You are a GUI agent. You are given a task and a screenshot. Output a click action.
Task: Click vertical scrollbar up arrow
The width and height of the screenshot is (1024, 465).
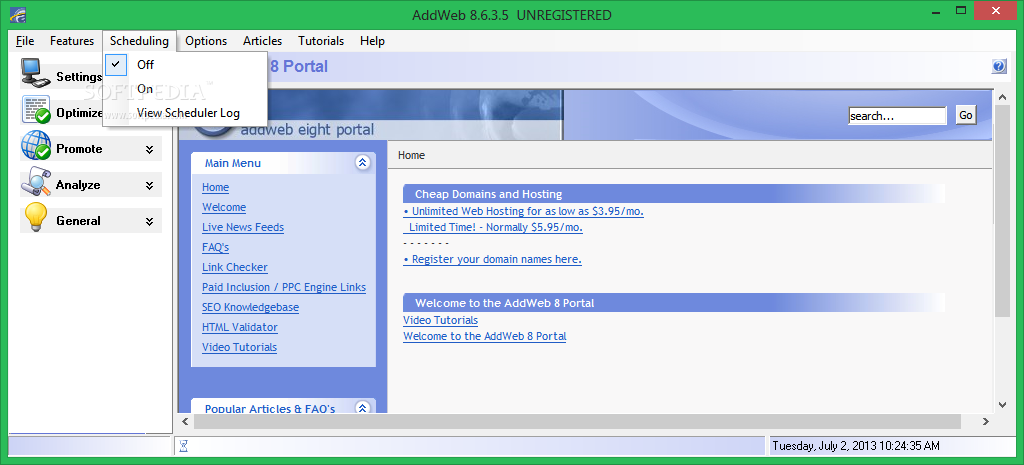1002,97
